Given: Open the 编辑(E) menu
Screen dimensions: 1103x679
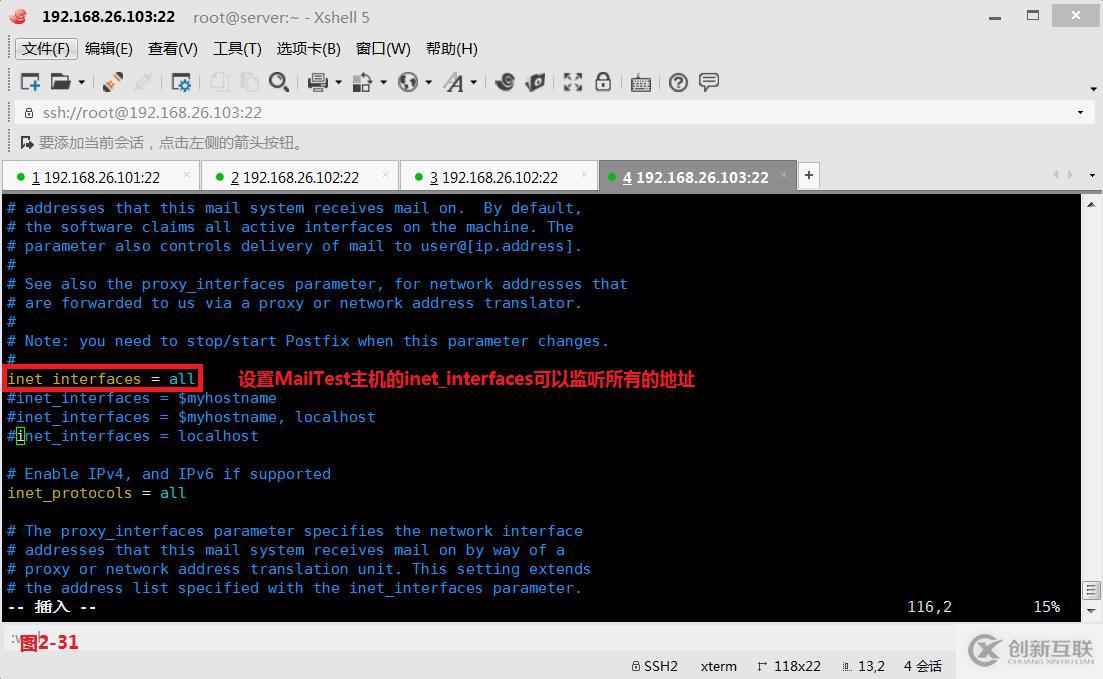Looking at the screenshot, I should pos(108,49).
